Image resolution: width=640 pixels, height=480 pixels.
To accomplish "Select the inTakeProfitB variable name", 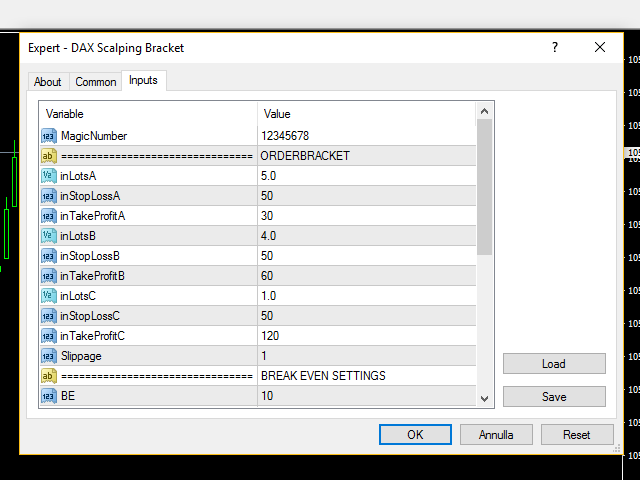I will (92, 276).
